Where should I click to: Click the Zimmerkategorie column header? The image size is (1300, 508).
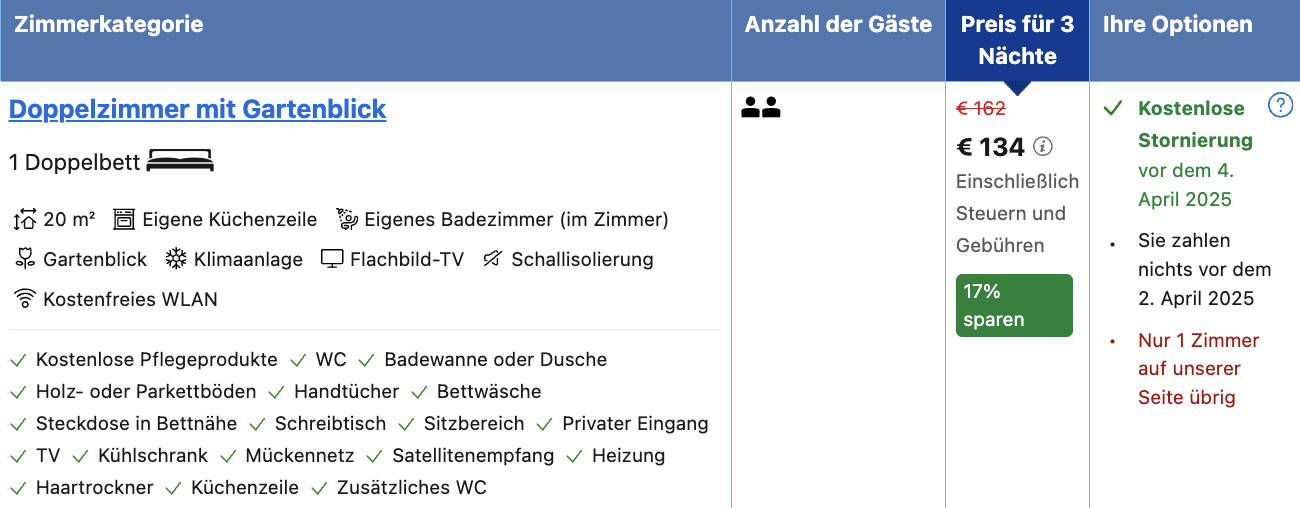click(366, 40)
